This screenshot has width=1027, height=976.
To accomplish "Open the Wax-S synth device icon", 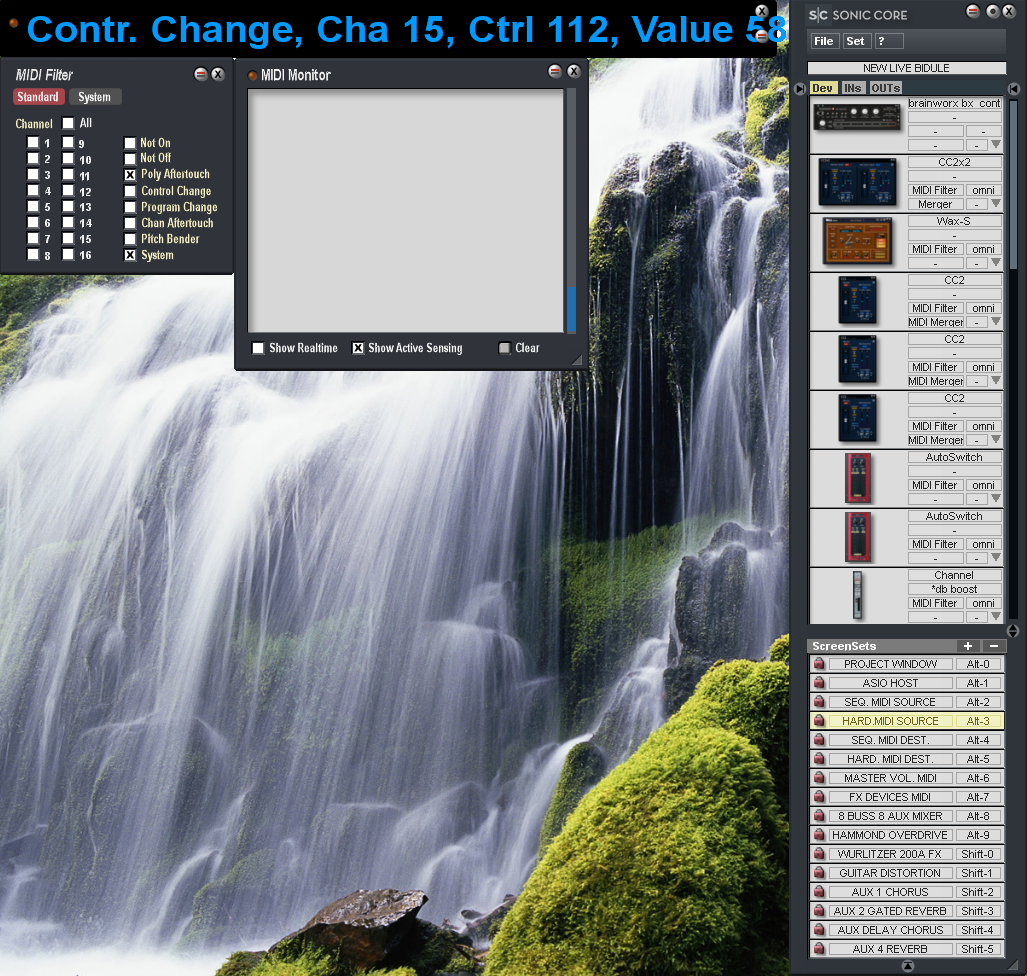I will tap(858, 241).
